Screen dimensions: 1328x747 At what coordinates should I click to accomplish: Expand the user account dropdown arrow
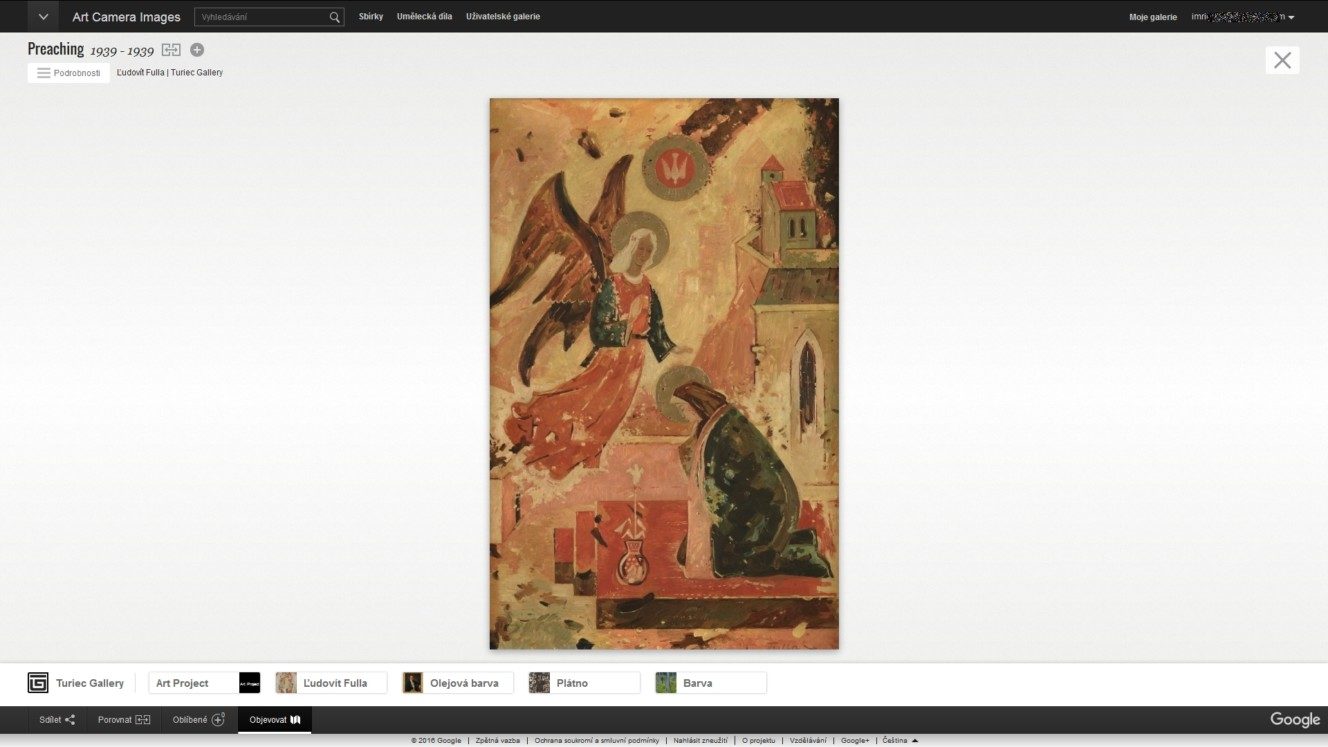pos(1291,18)
